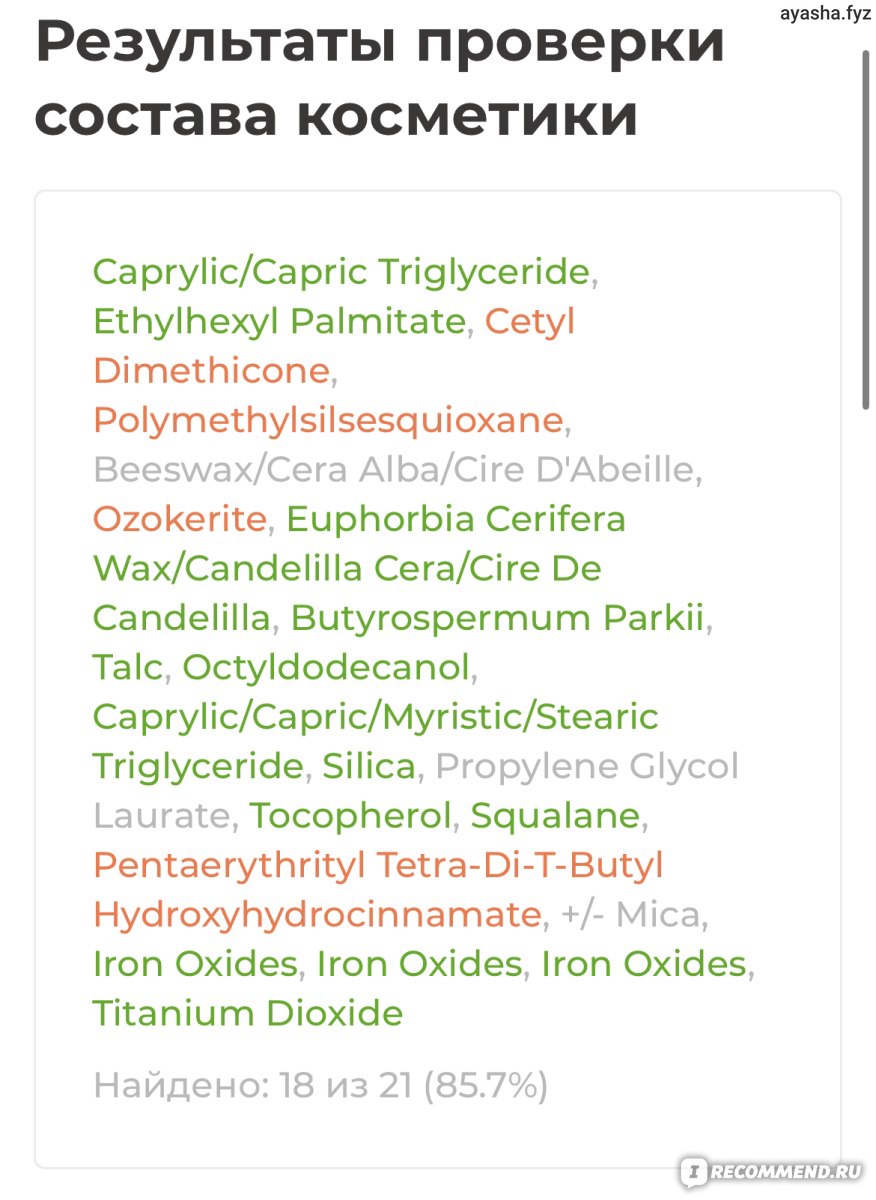Open the Tocopherol ingredient link

350,816
